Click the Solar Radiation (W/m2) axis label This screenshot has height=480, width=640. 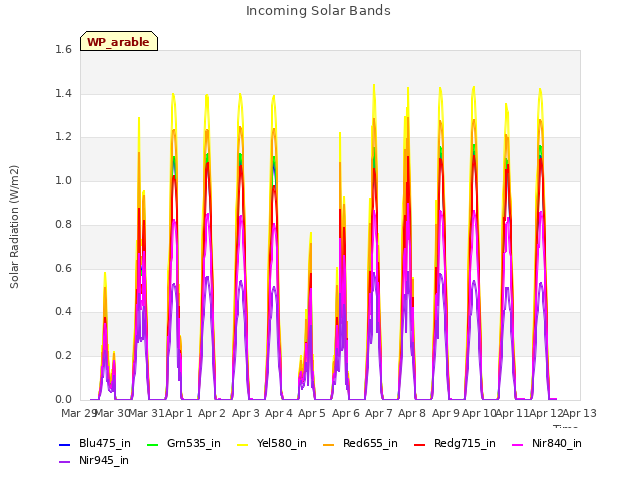tap(14, 227)
